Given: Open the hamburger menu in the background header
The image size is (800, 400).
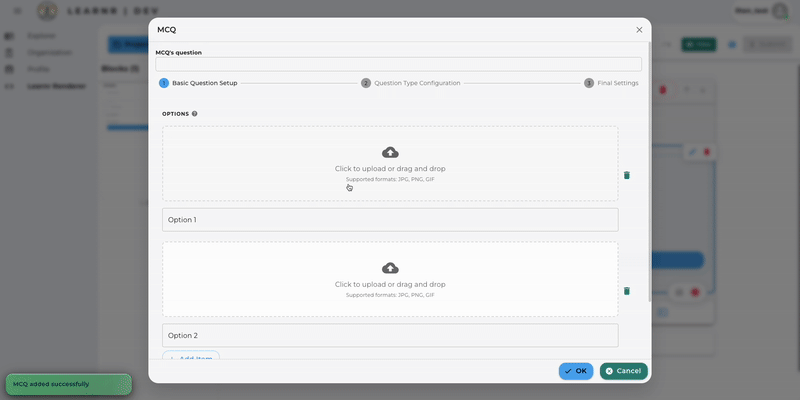Looking at the screenshot, I should point(18,11).
